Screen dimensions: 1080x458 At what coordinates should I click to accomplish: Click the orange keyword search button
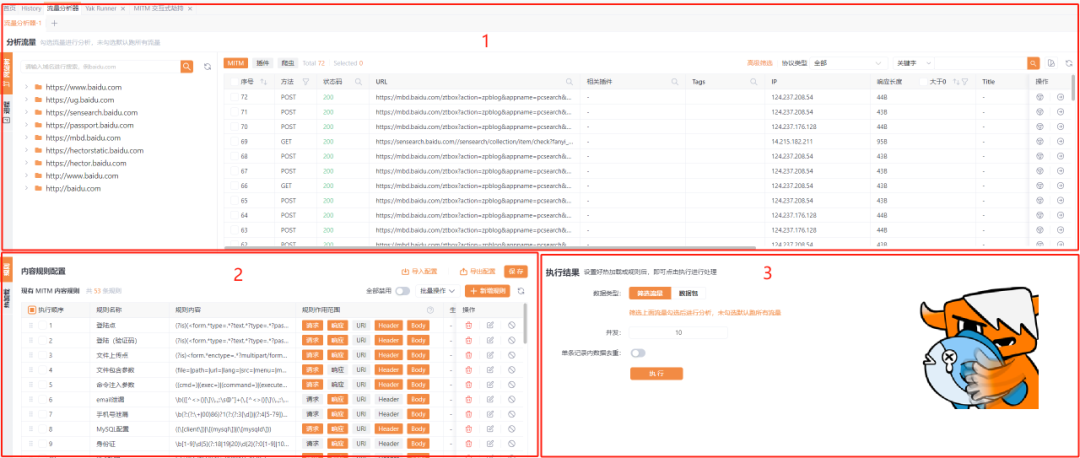click(1033, 63)
